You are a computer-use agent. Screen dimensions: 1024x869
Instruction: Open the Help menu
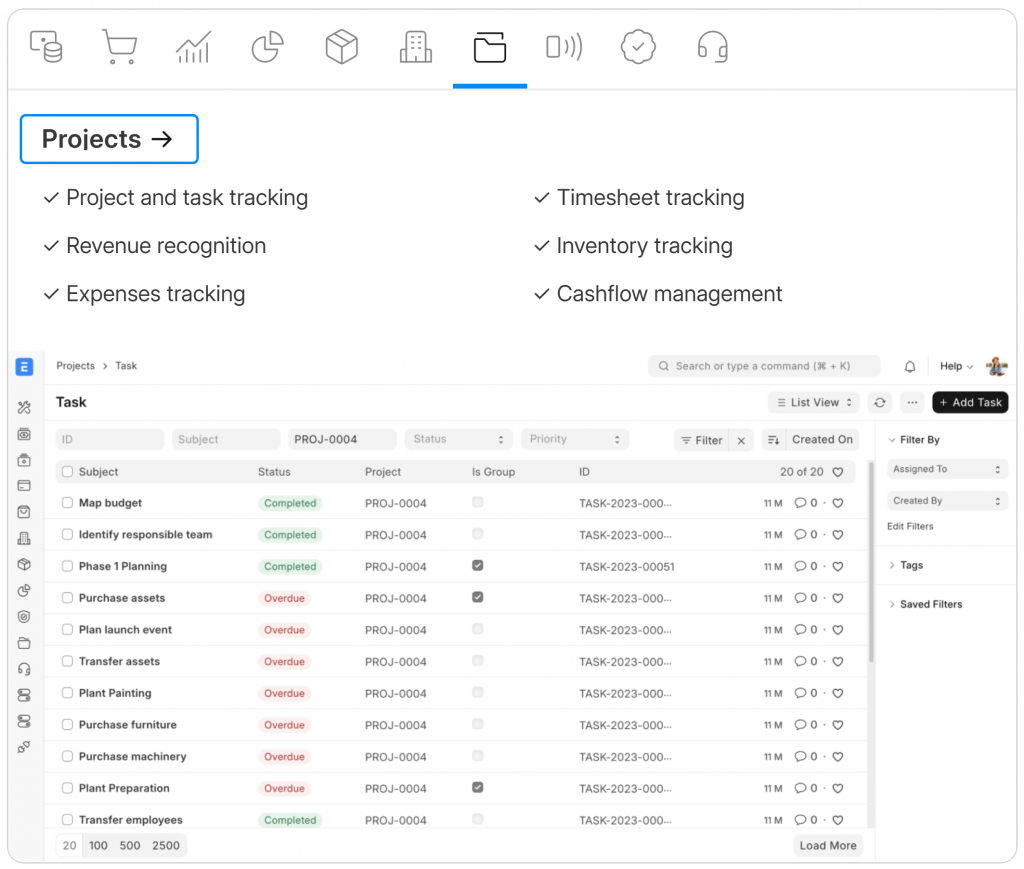coord(956,367)
